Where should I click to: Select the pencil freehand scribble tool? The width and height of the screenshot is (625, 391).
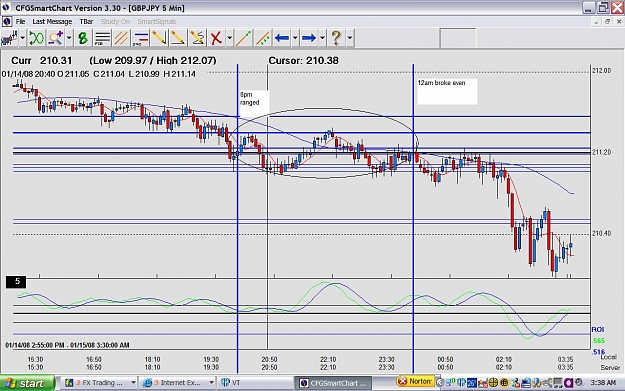pyautogui.click(x=197, y=38)
